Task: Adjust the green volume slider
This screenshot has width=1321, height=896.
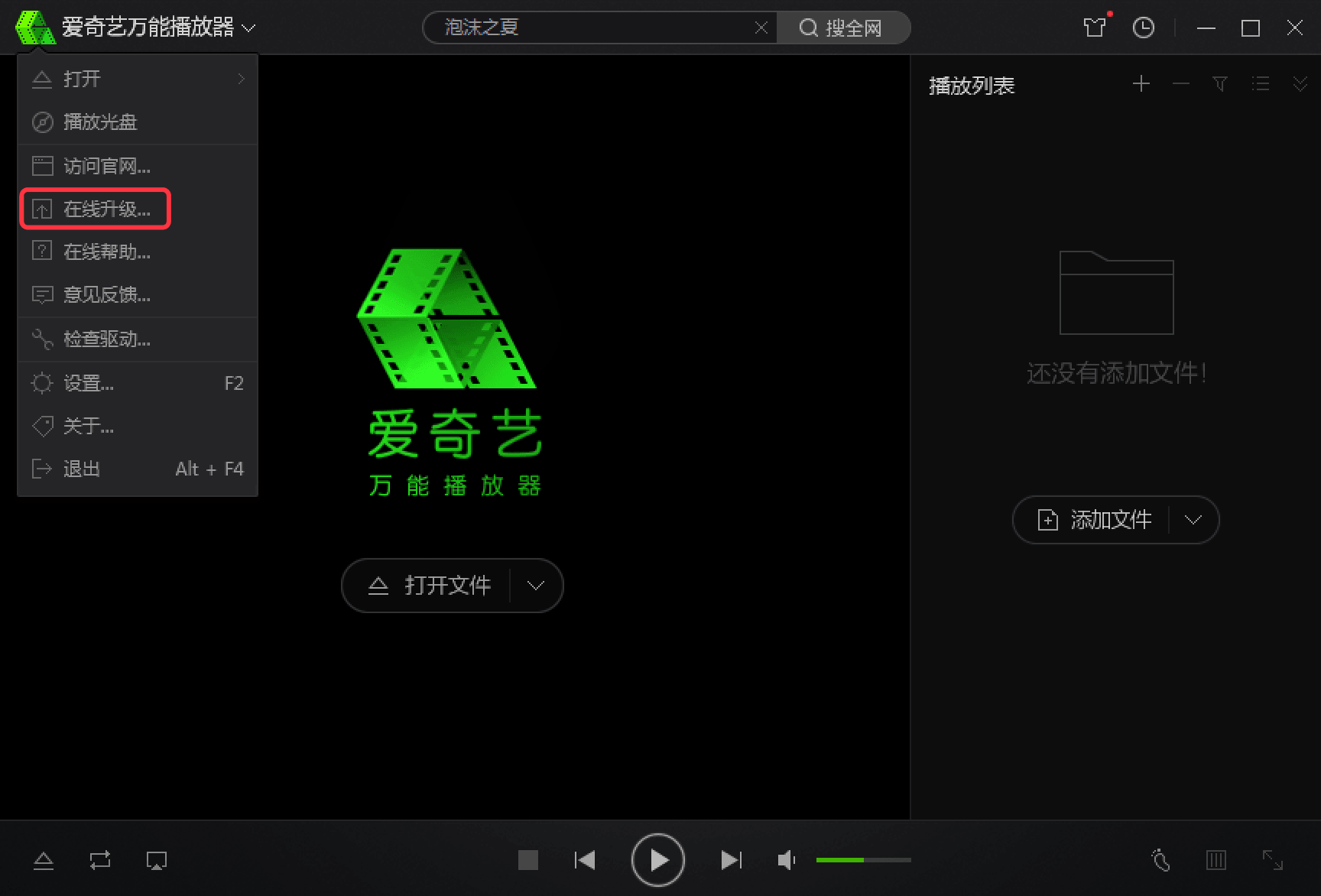Action: [x=863, y=860]
